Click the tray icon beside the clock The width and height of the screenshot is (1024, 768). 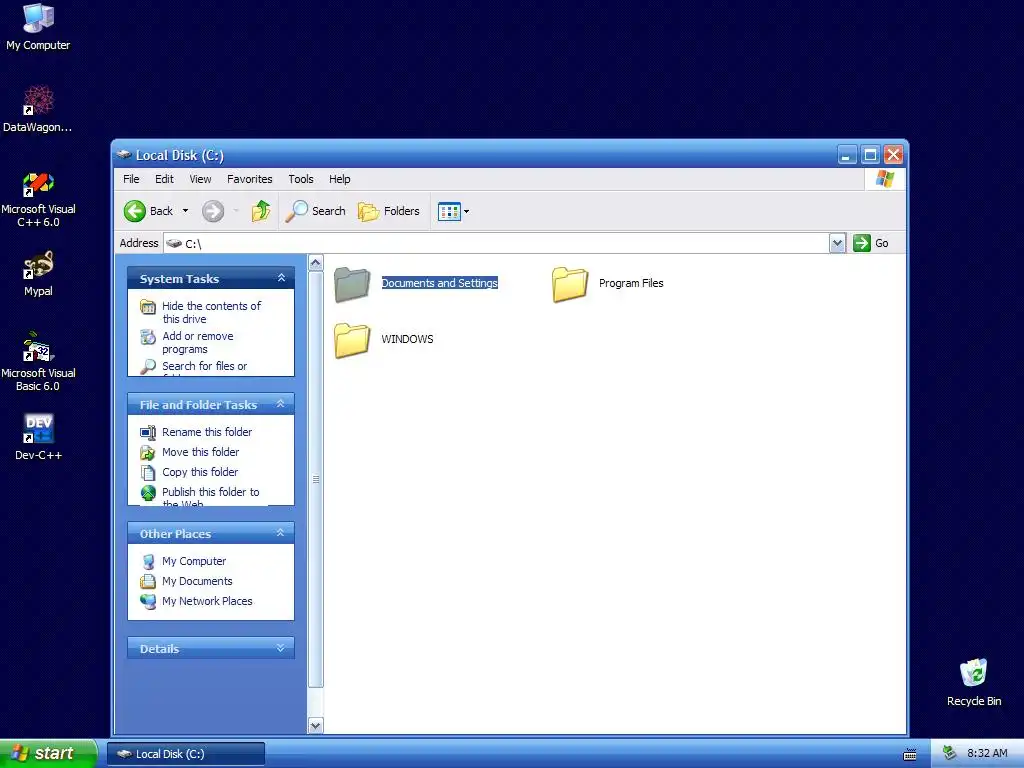pos(949,753)
